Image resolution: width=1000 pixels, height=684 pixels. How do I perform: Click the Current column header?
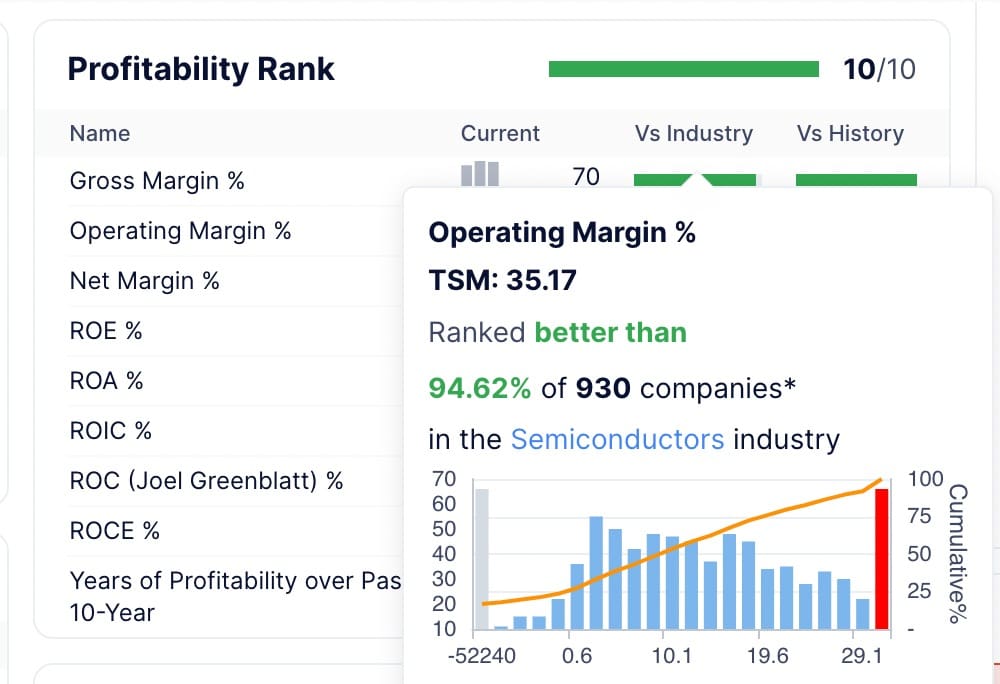[500, 133]
